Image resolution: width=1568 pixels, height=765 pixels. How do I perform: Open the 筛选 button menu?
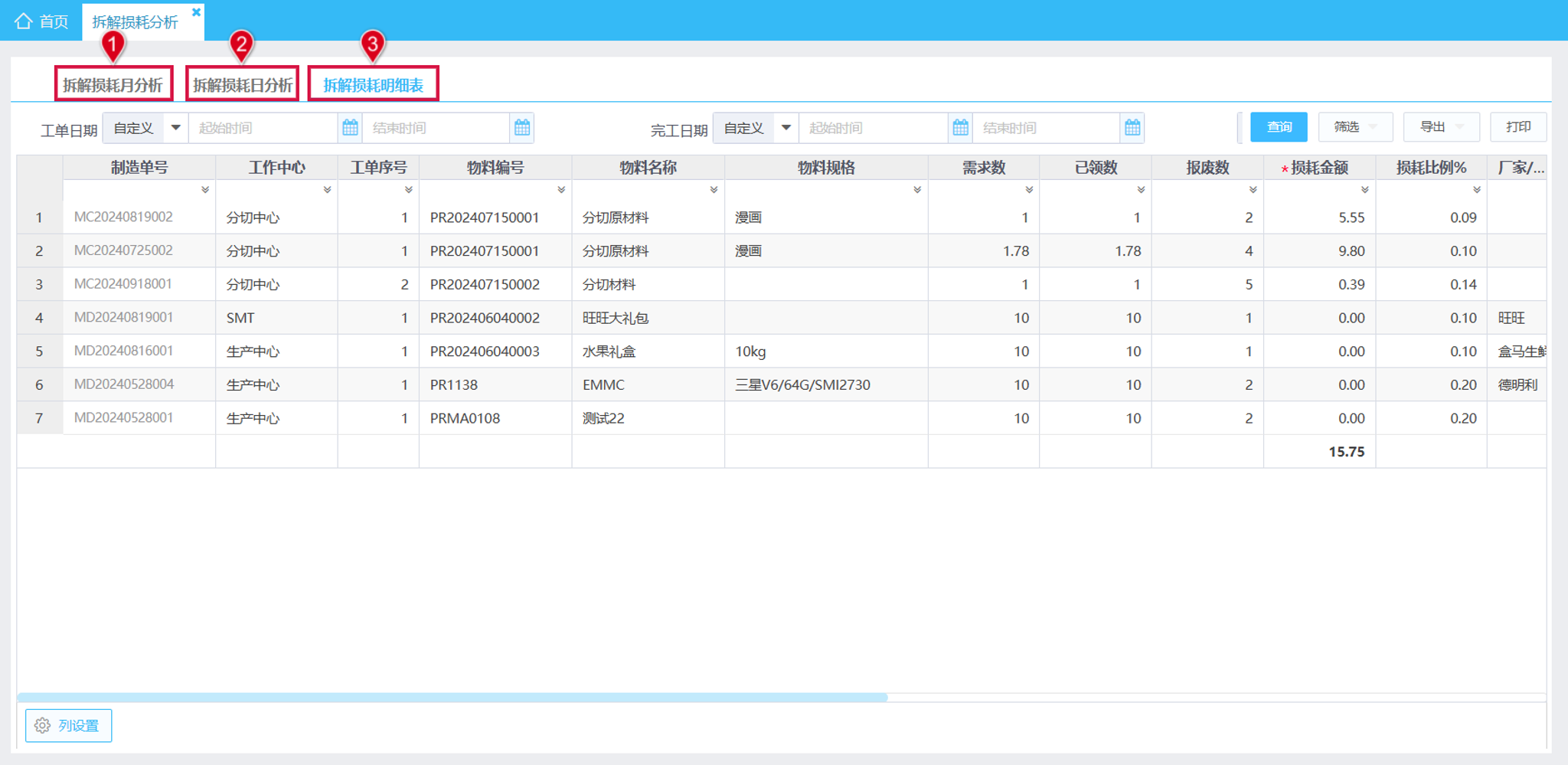(1355, 127)
